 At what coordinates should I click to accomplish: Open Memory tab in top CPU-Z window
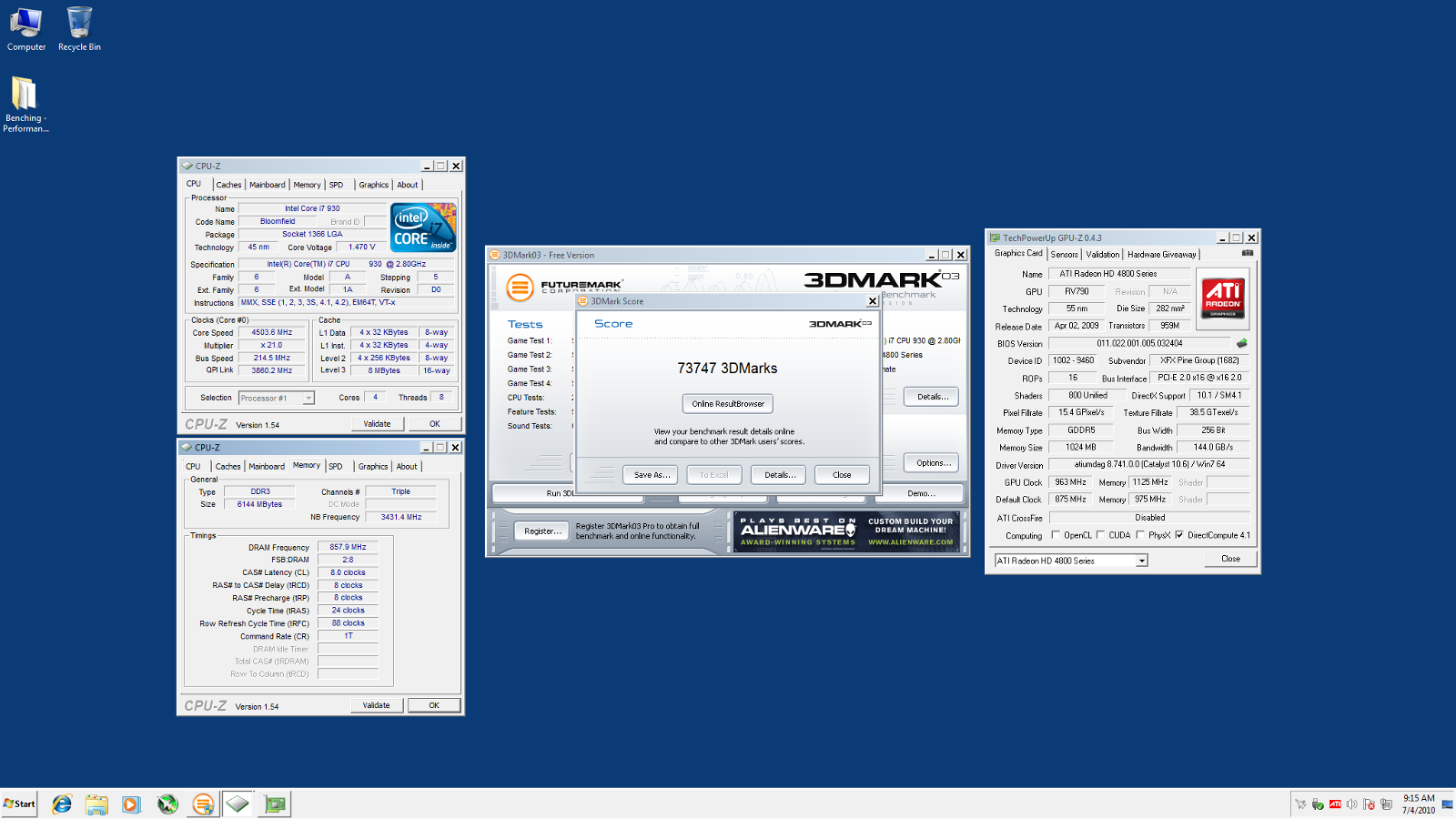click(307, 185)
